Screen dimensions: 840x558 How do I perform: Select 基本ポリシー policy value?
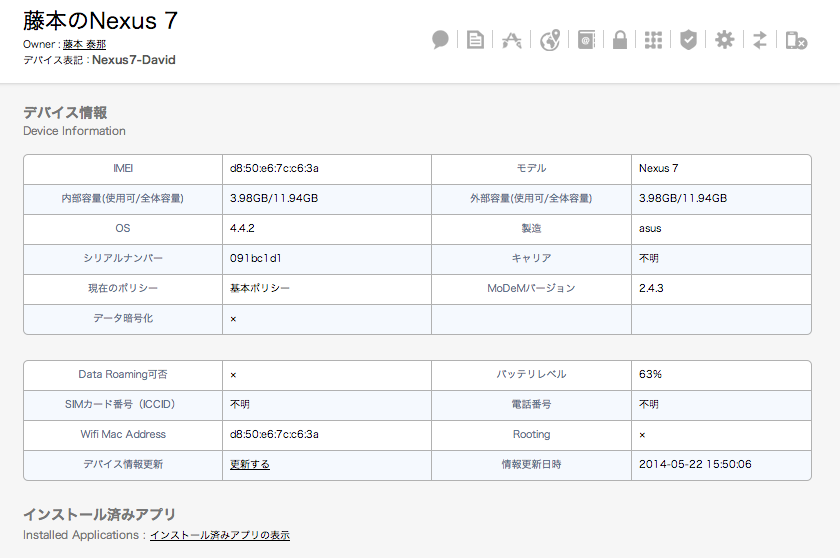[x=260, y=288]
